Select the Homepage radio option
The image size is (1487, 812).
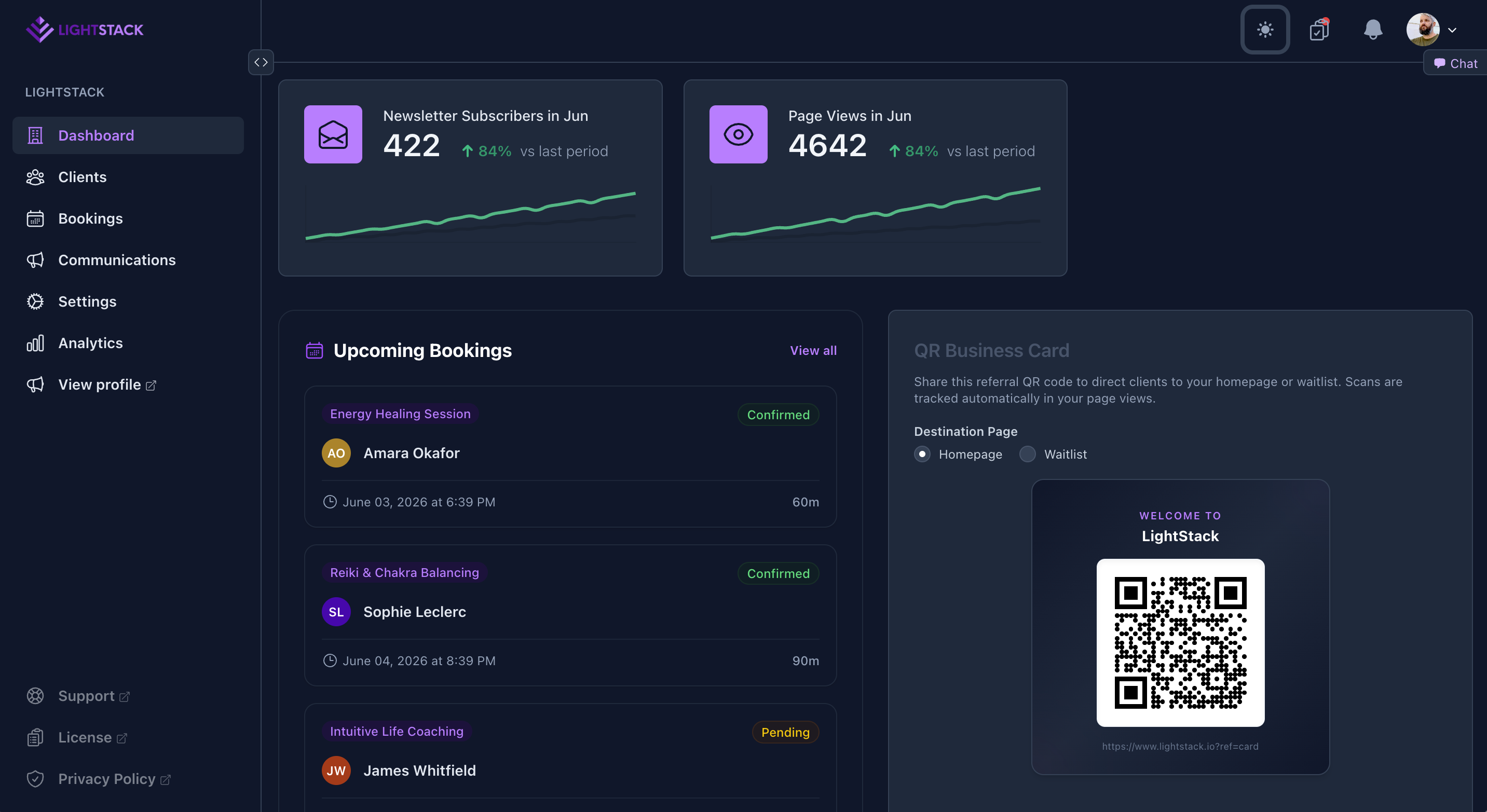click(922, 454)
